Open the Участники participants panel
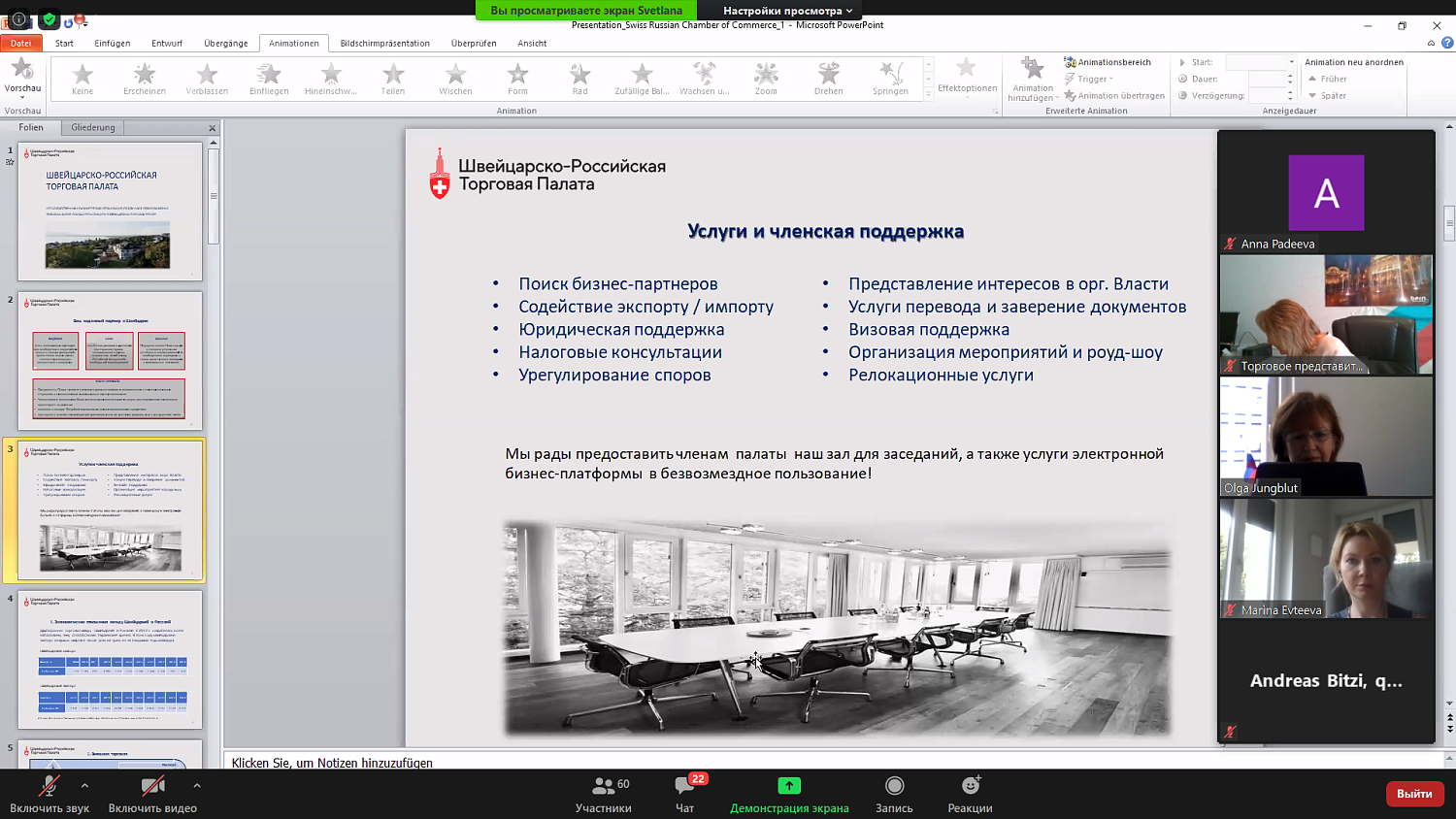Image resolution: width=1456 pixels, height=819 pixels. (603, 795)
